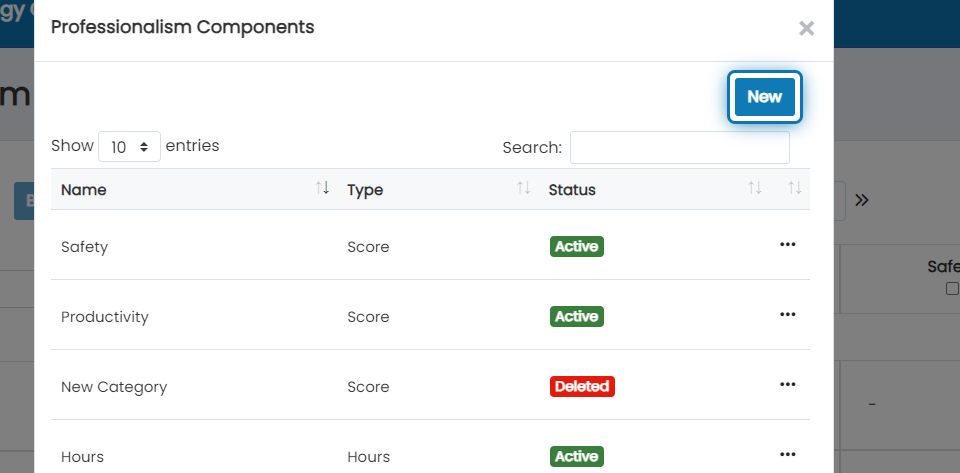Select the Productivity row name
The image size is (960, 473).
click(x=105, y=317)
